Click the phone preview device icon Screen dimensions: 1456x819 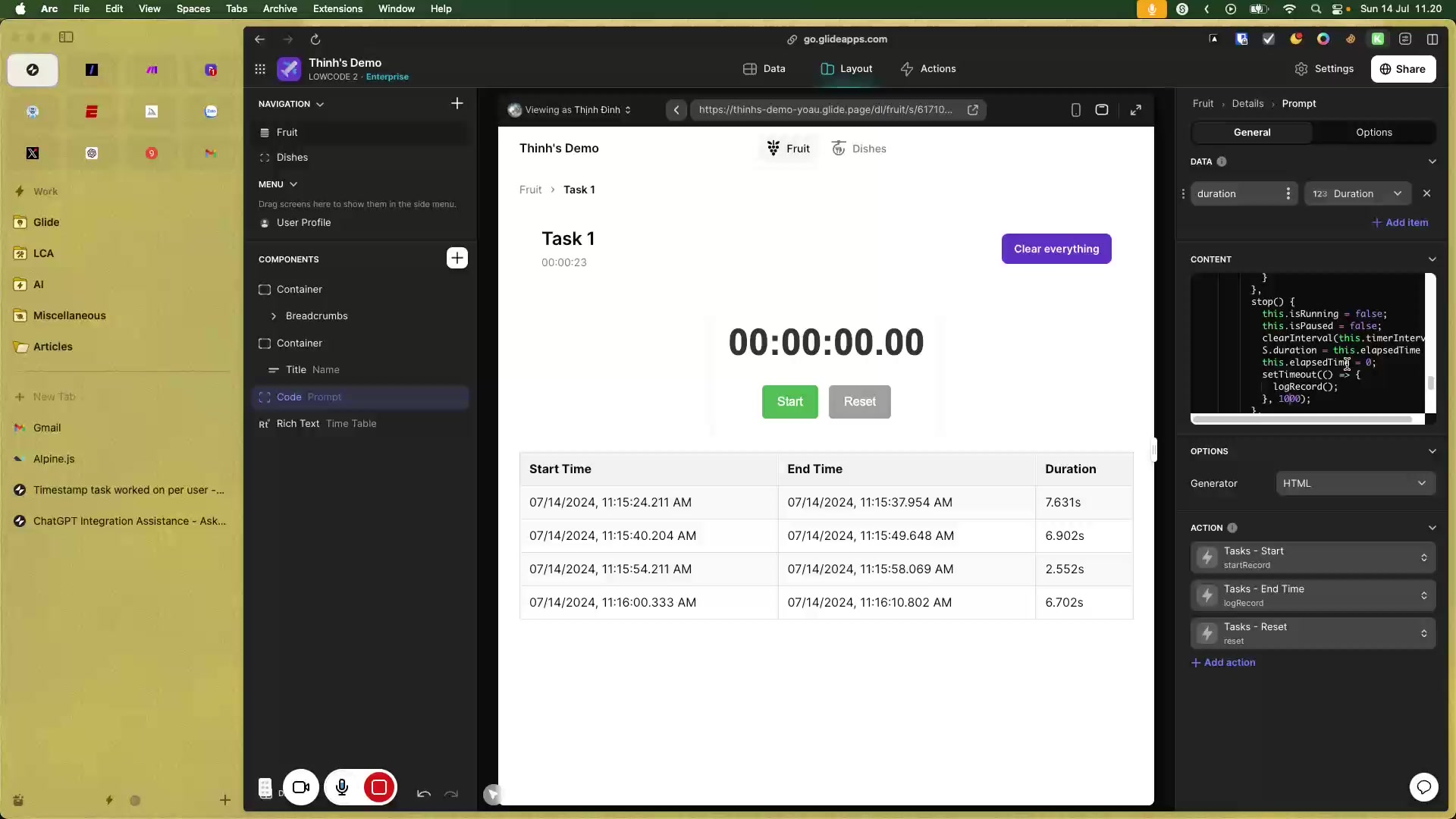1075,110
